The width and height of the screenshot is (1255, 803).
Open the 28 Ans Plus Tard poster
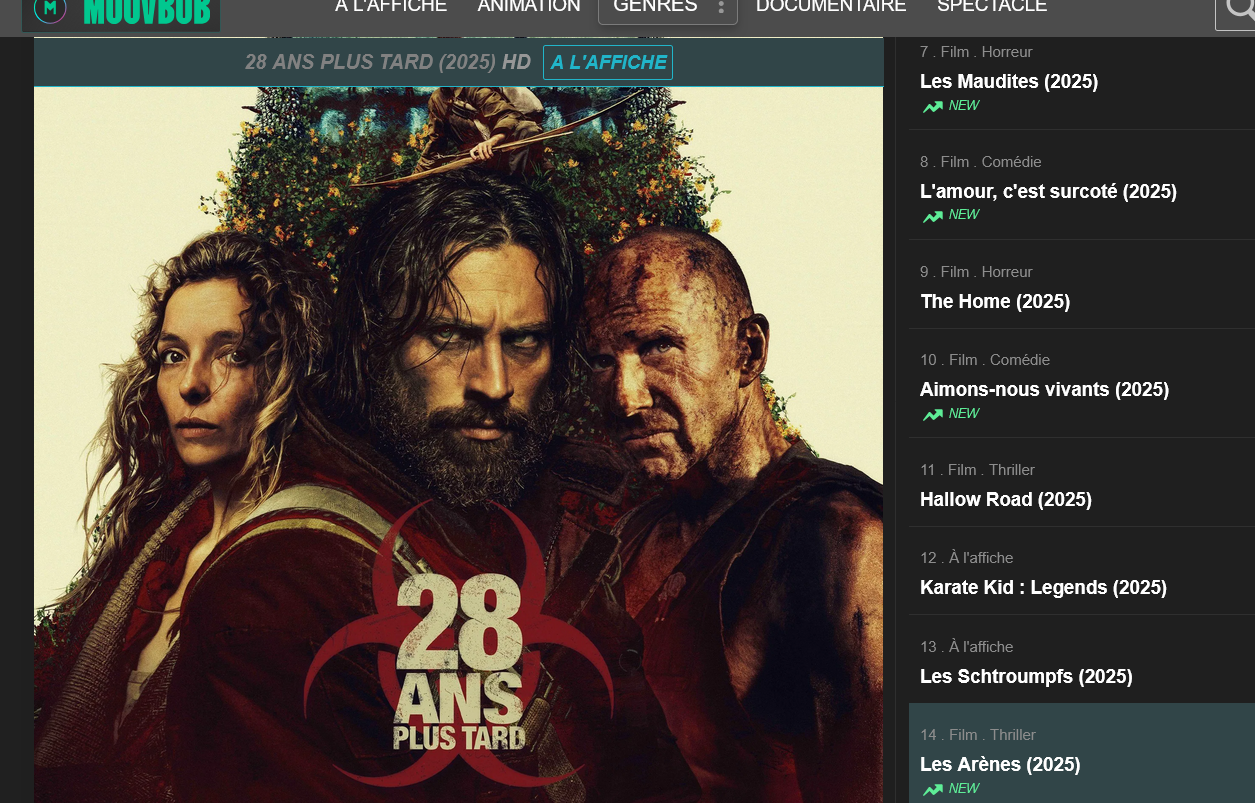tap(458, 445)
